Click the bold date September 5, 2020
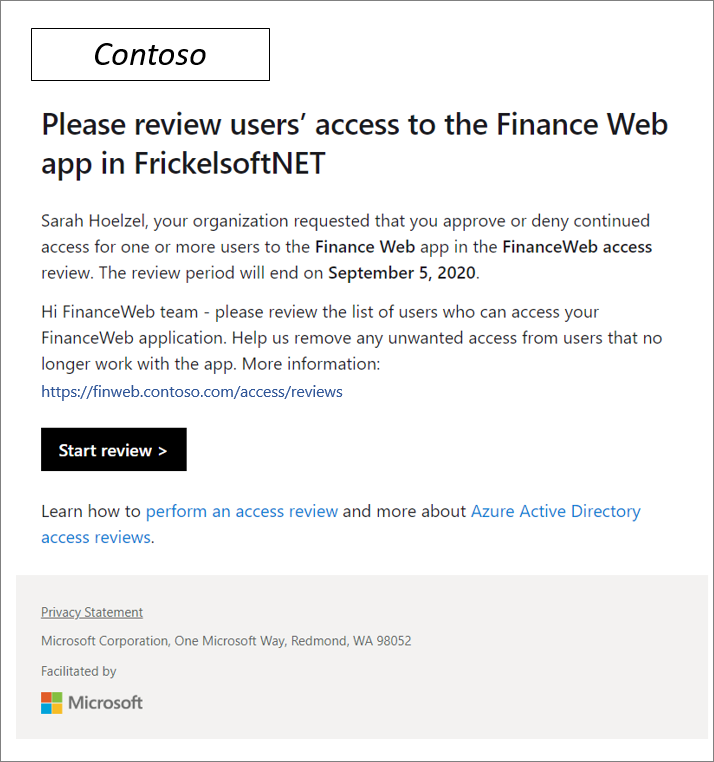 click(403, 272)
